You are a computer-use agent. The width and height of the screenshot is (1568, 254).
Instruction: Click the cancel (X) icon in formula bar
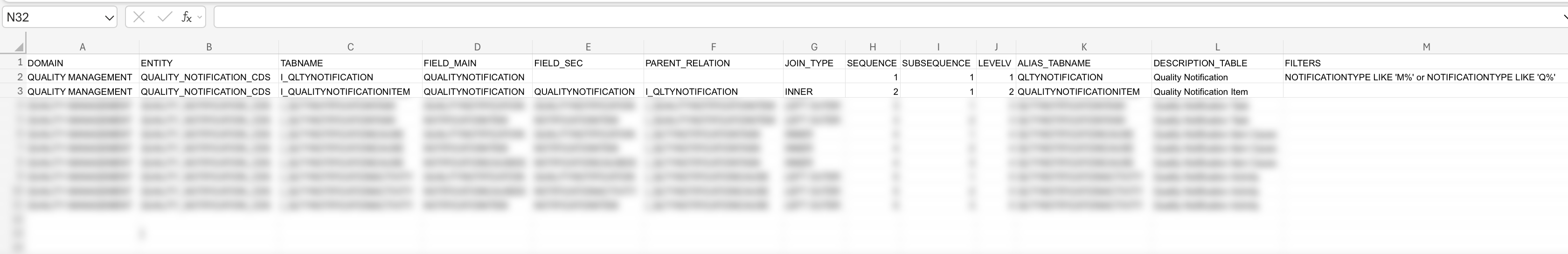(x=139, y=17)
